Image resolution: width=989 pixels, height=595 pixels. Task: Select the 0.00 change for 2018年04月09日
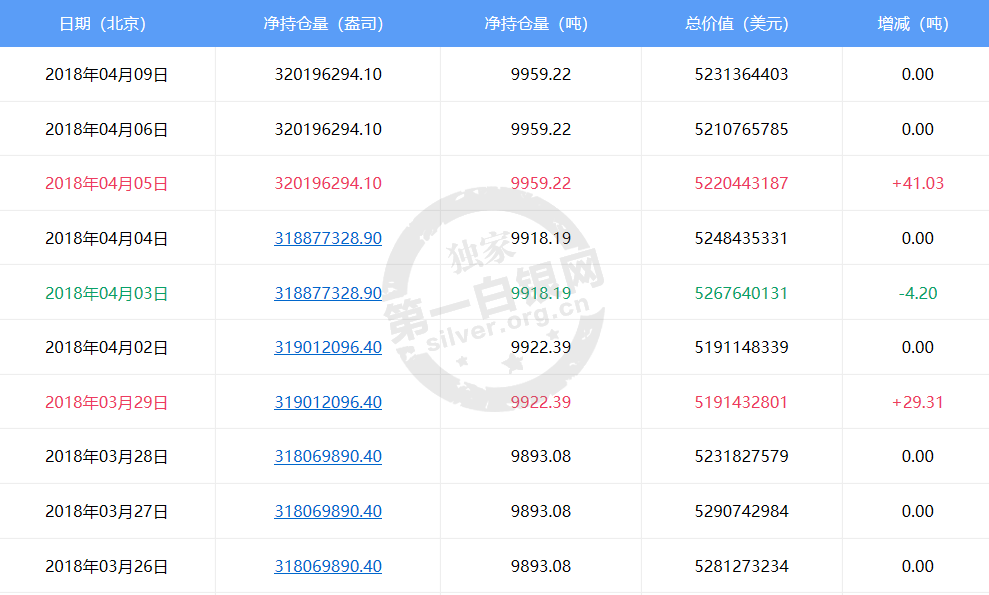(x=918, y=74)
